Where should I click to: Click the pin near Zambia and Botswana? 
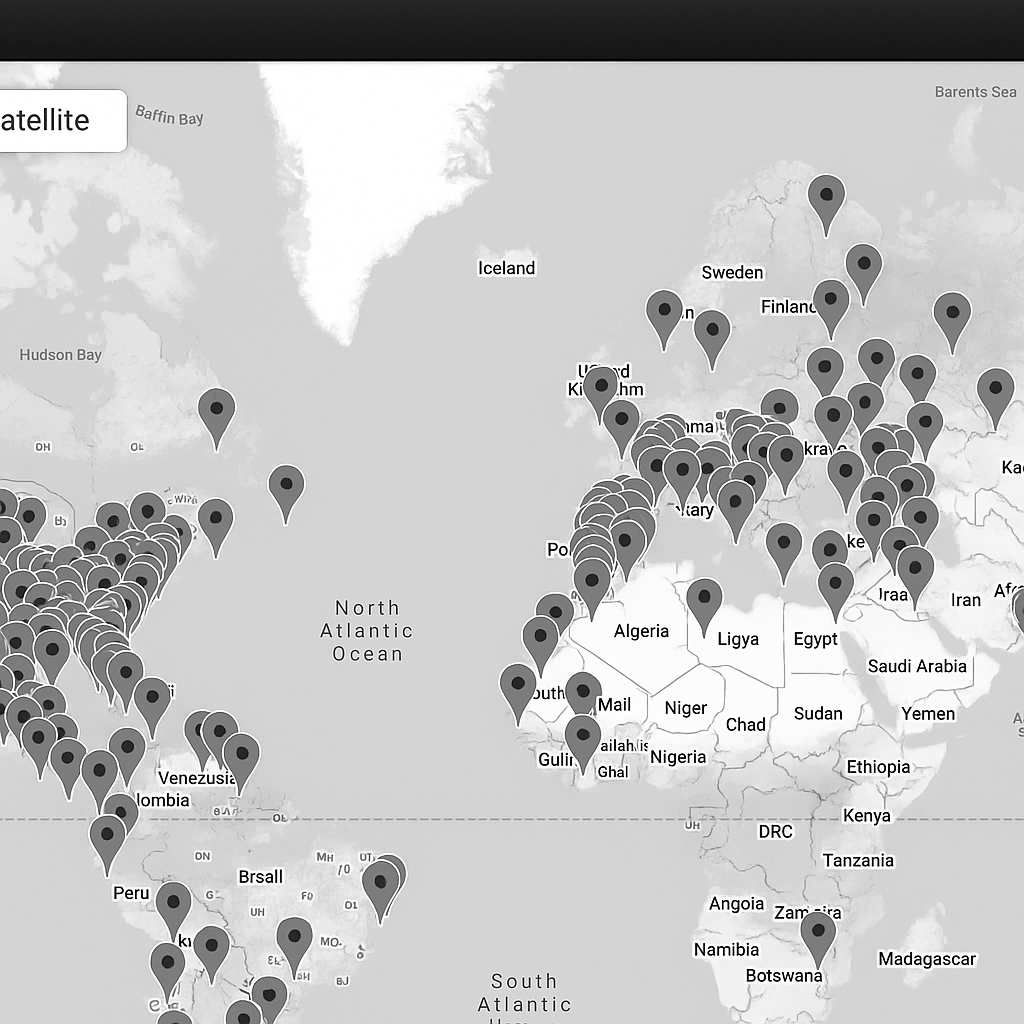tap(818, 935)
